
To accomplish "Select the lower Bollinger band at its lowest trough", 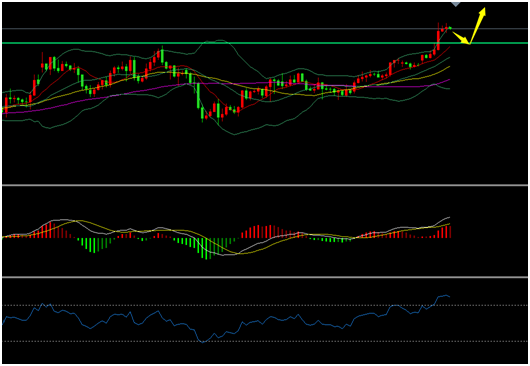I will click(235, 134).
